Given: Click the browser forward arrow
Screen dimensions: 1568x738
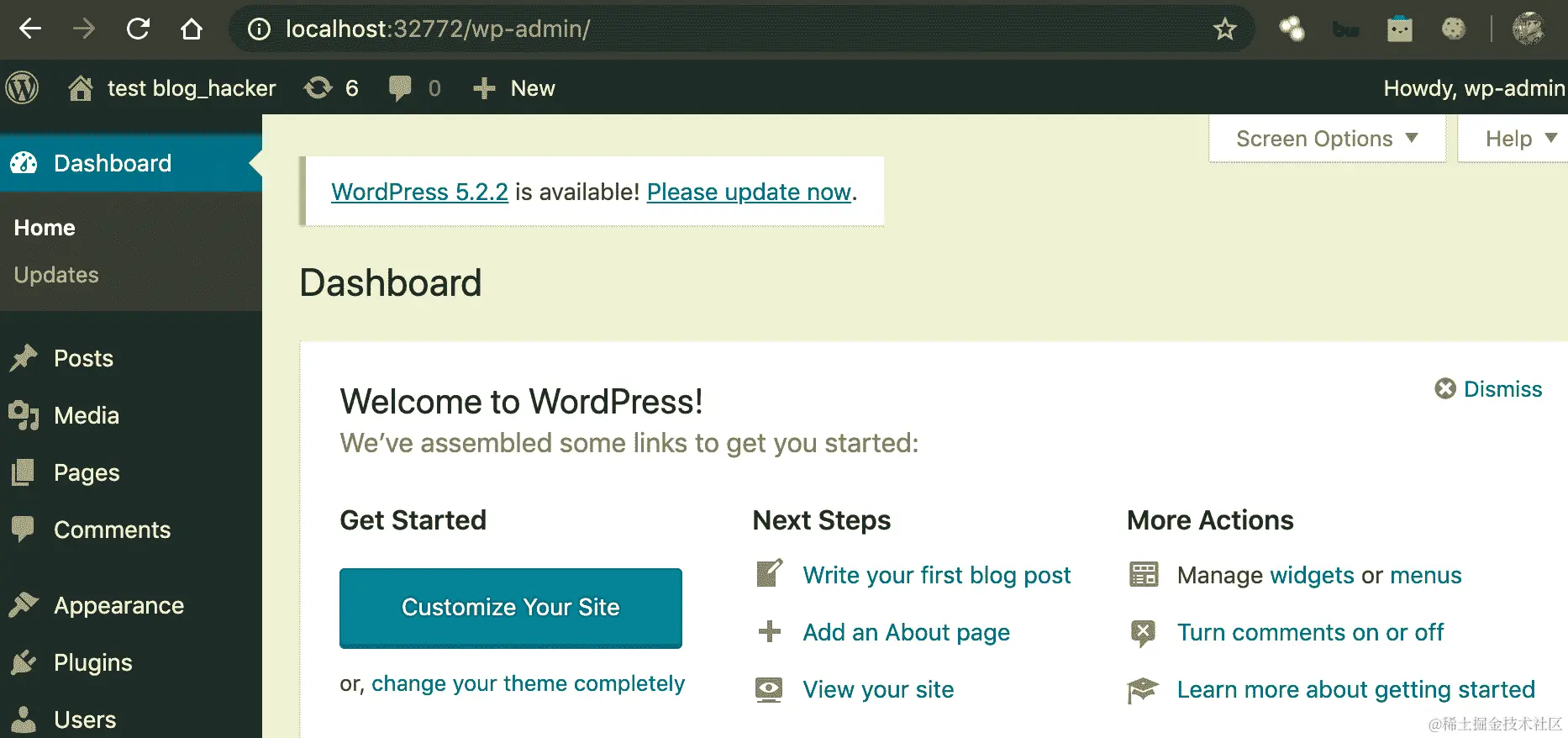Looking at the screenshot, I should pyautogui.click(x=84, y=29).
